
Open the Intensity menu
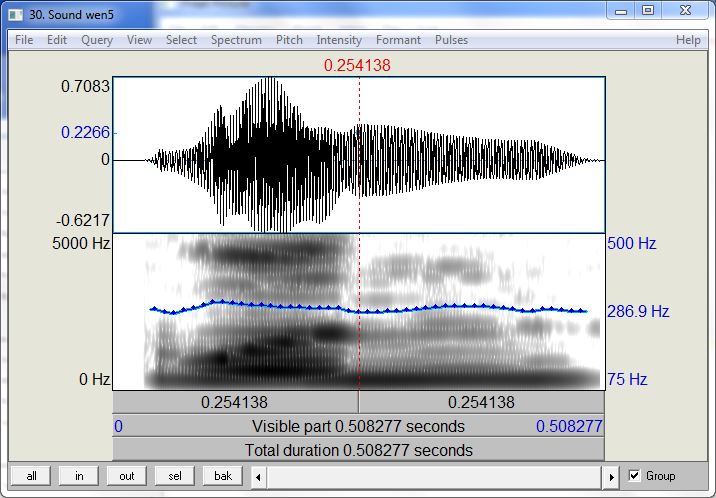[x=339, y=40]
